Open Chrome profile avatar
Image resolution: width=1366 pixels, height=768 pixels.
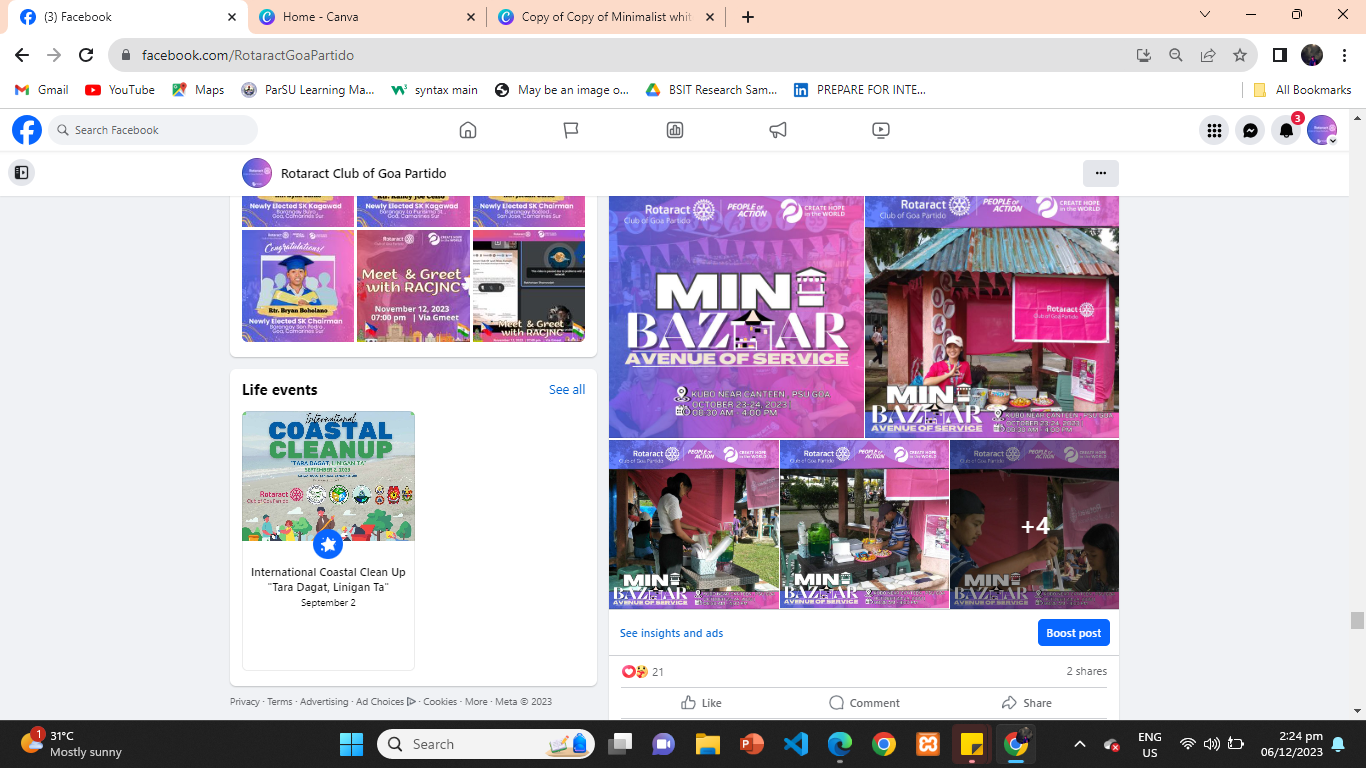[x=1312, y=55]
